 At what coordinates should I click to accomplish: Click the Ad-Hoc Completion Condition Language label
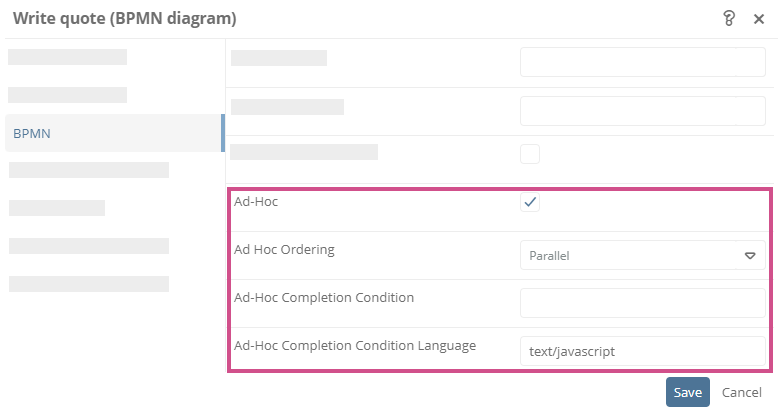355,346
